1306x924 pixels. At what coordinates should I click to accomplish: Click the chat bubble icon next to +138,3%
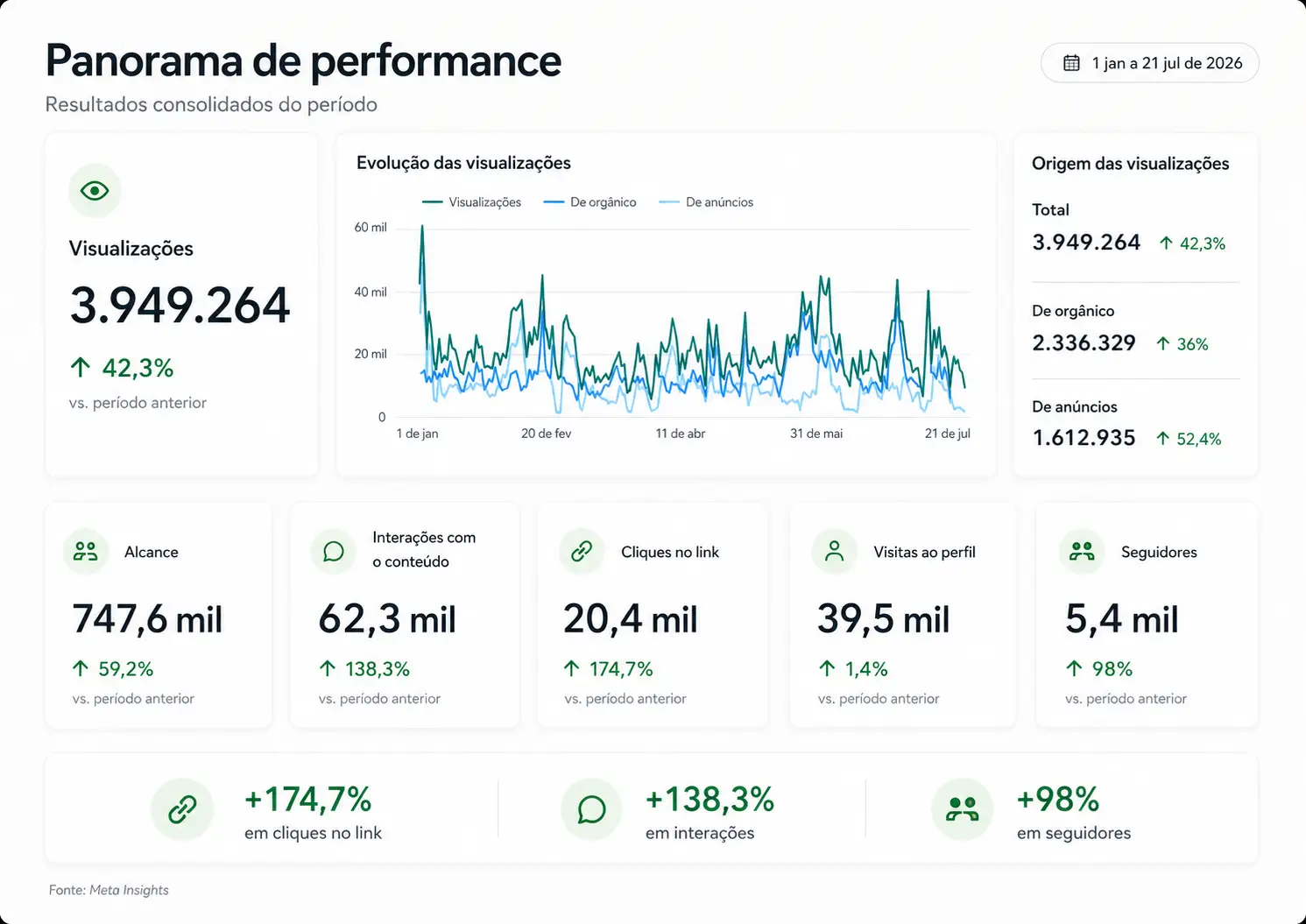(591, 809)
